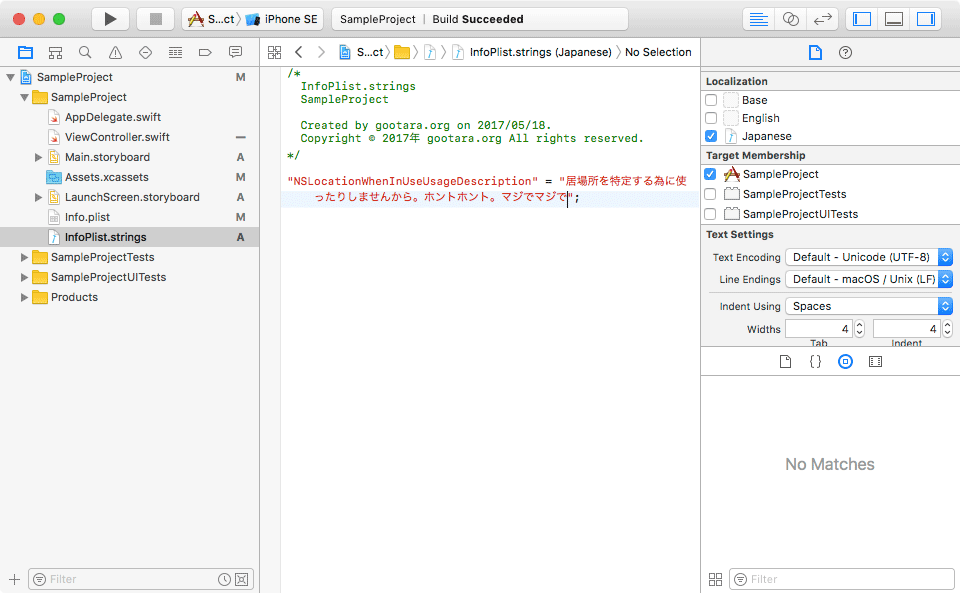Enable the English localization checkbox
960x593 pixels.
(x=711, y=117)
